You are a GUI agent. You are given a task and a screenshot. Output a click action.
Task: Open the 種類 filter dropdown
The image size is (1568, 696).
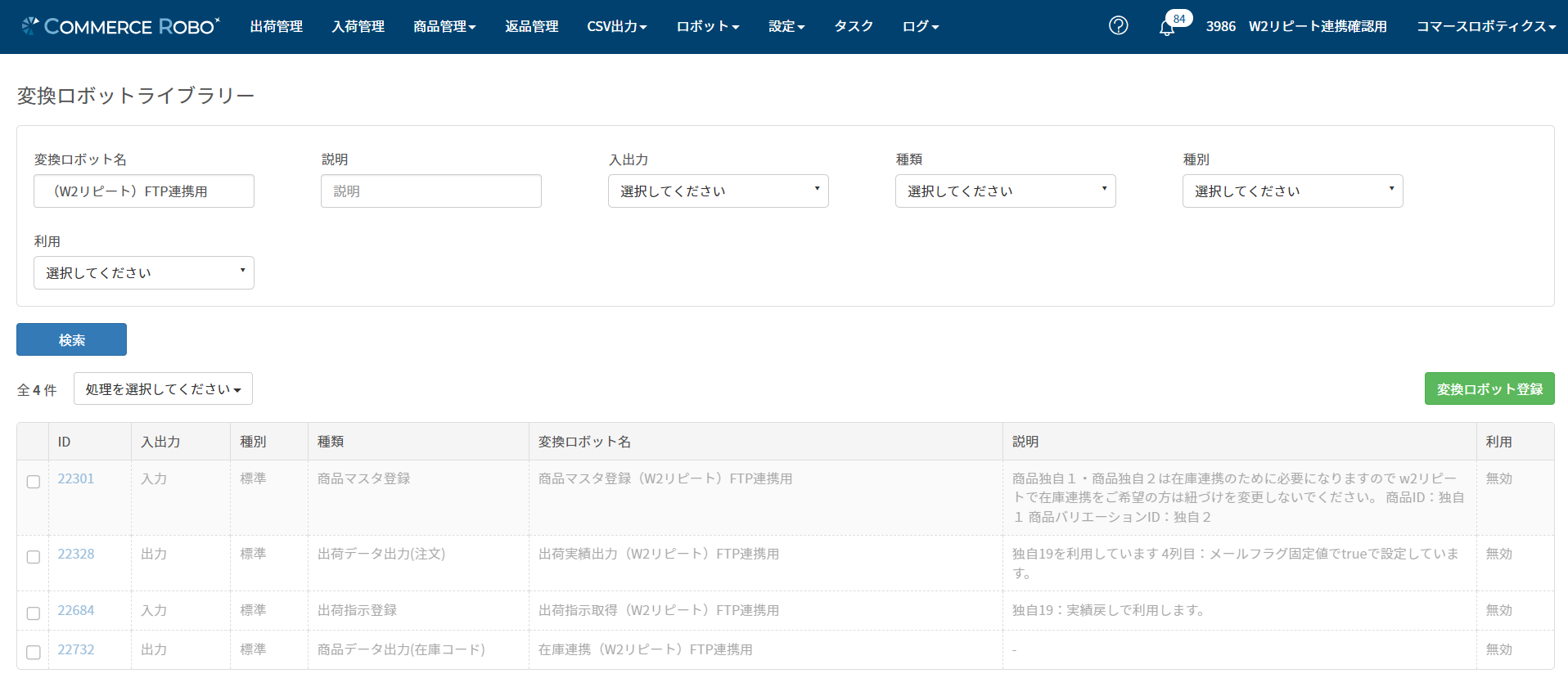point(1005,191)
